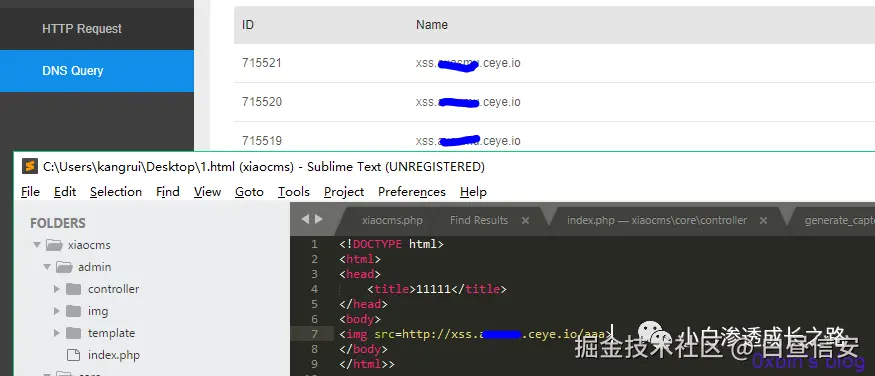Click the img folder icon

[x=73, y=311]
